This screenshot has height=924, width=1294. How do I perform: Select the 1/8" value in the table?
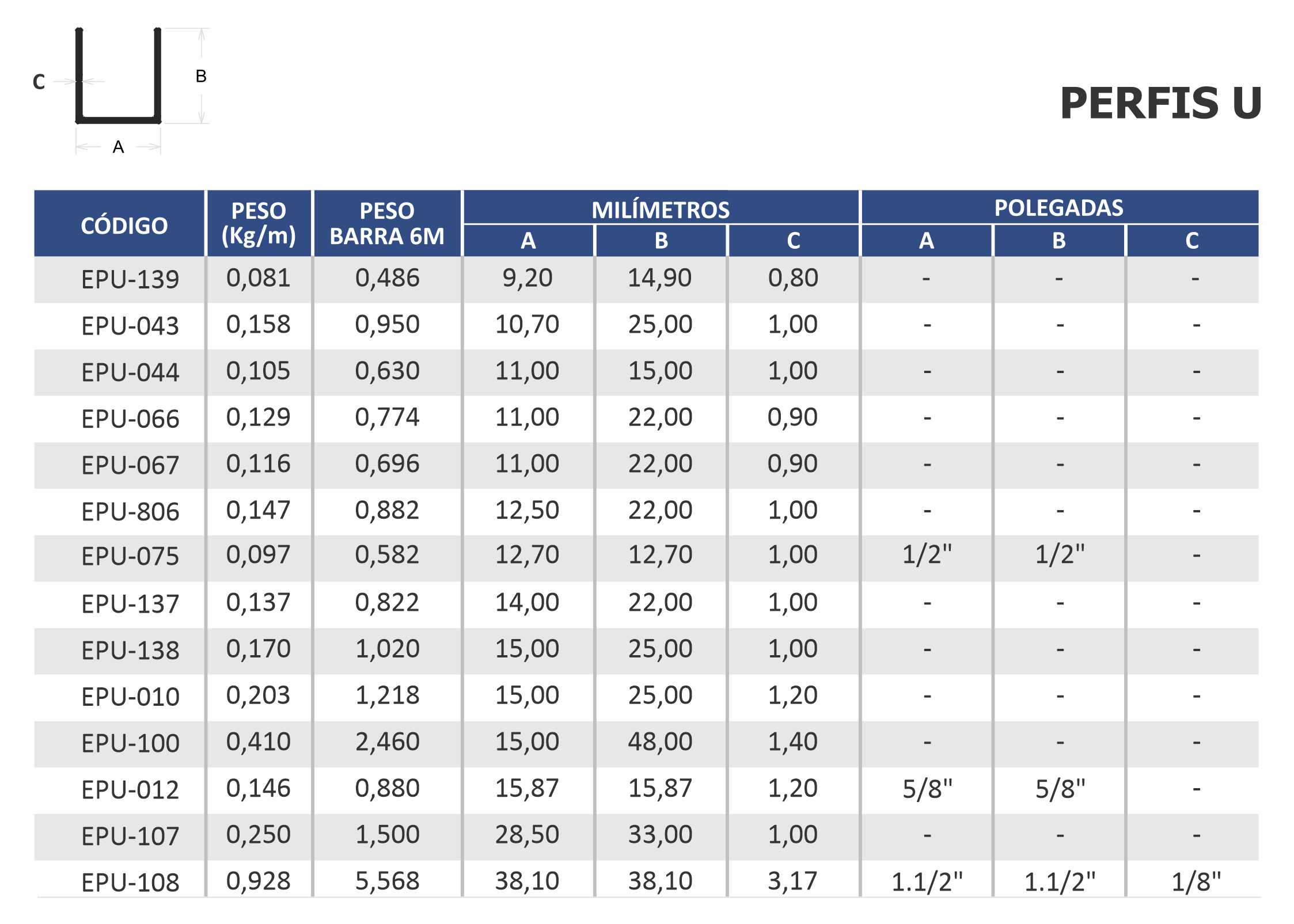coord(1196,882)
